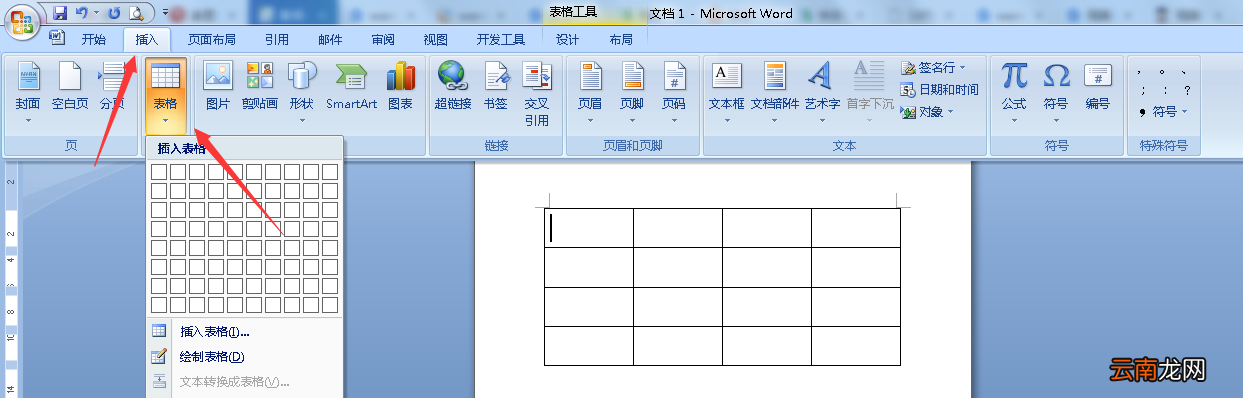Open the 符号 Omega symbol menu
This screenshot has height=398, width=1243.
(1056, 92)
